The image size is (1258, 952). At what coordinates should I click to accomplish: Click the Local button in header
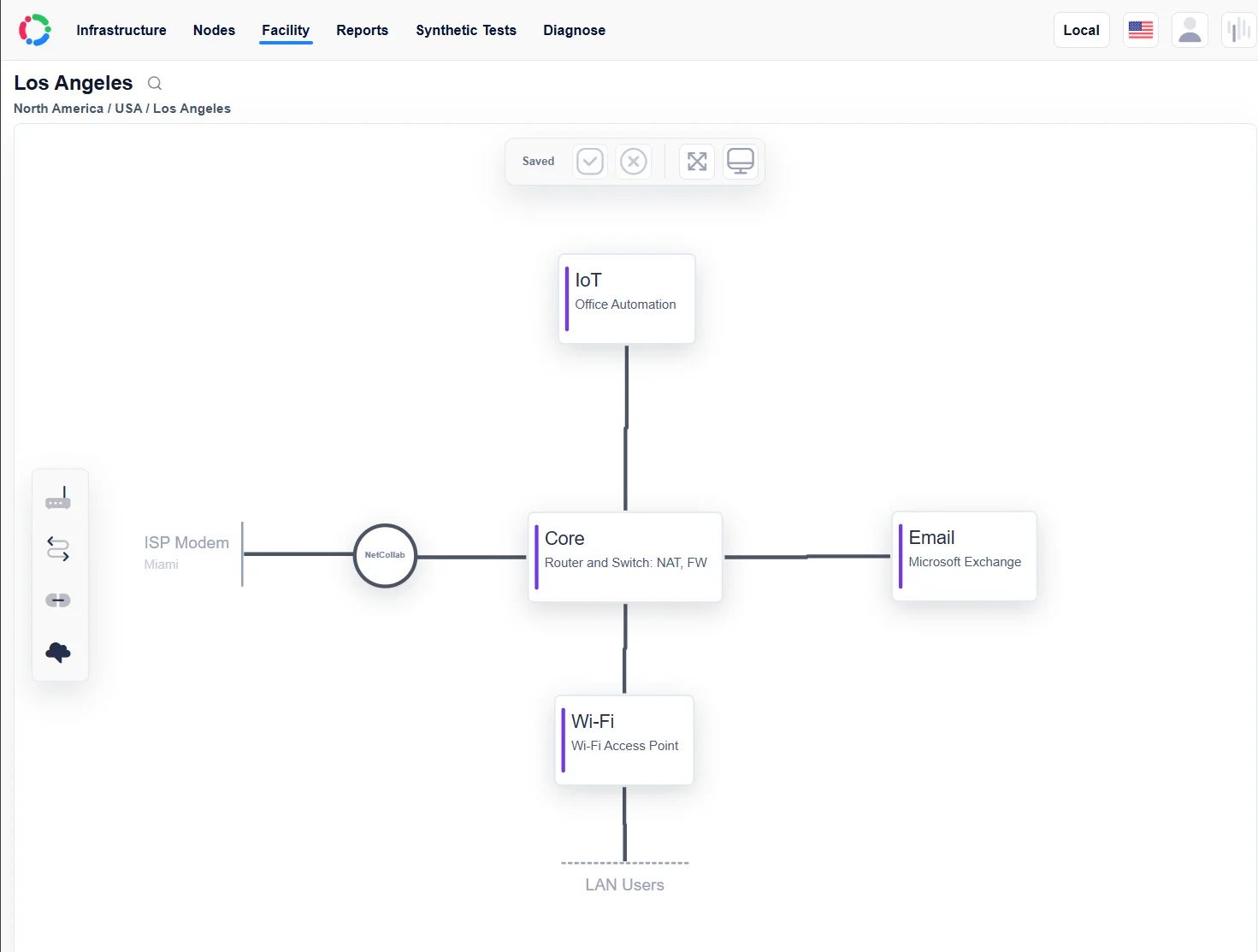1082,30
